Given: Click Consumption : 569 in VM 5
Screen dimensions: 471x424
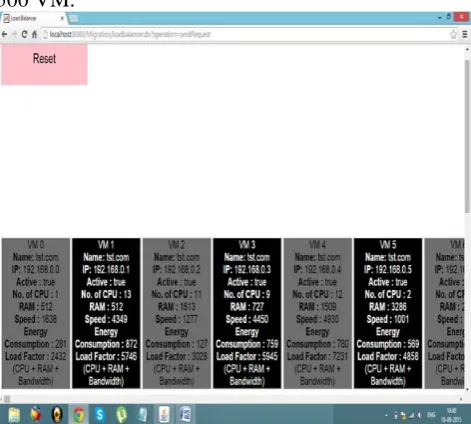Looking at the screenshot, I should [x=388, y=344].
